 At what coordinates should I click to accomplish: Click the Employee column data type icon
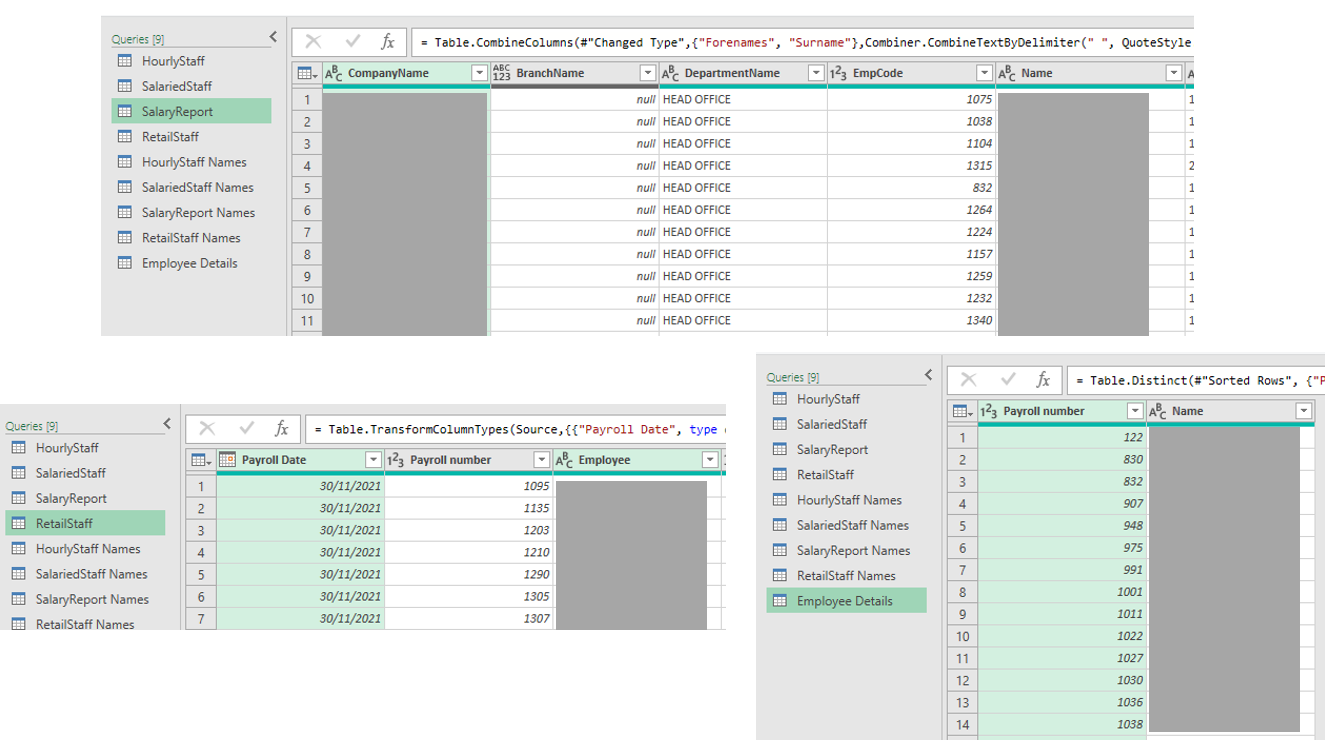coord(564,460)
